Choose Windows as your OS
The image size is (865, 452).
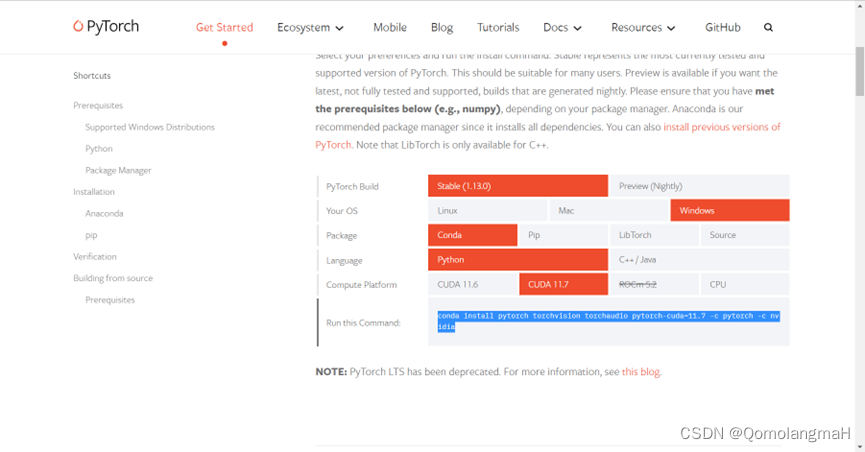click(730, 210)
